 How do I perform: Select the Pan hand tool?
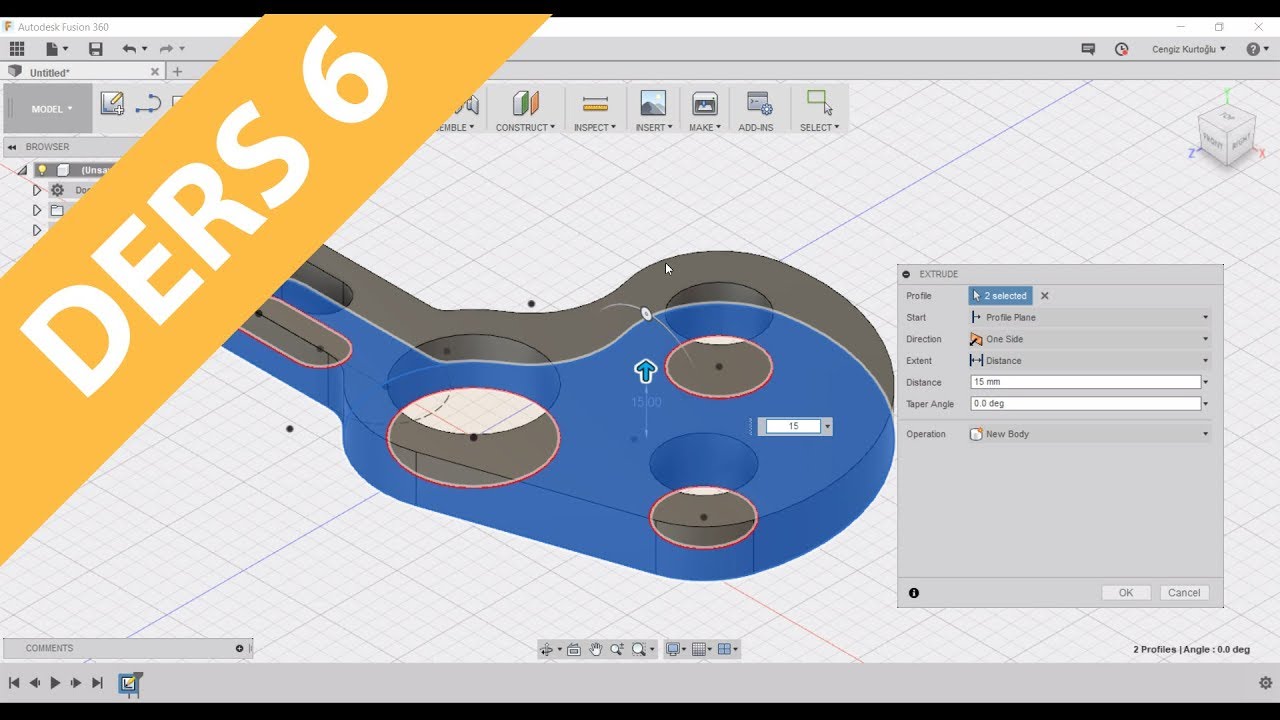point(596,649)
